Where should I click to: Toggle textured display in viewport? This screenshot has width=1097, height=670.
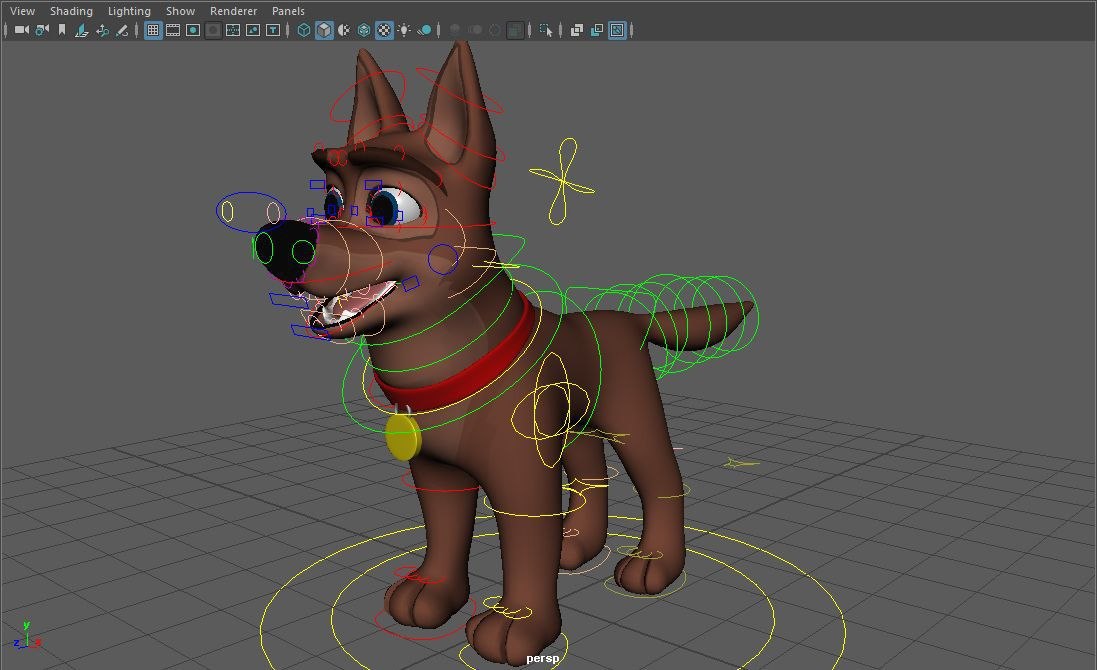[383, 30]
